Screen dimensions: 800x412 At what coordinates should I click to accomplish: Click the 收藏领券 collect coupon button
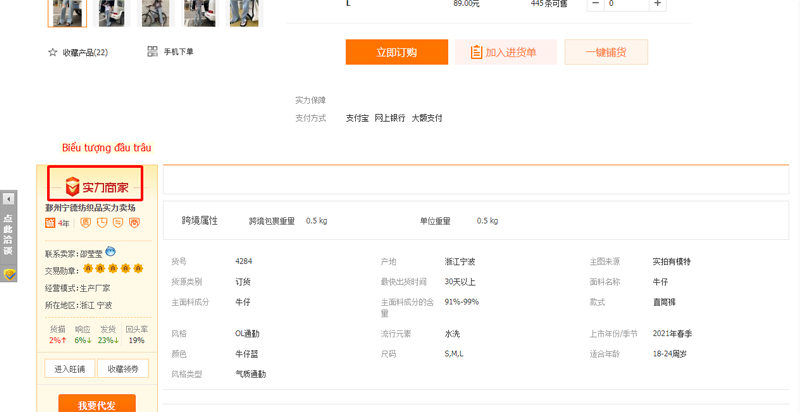click(x=123, y=369)
